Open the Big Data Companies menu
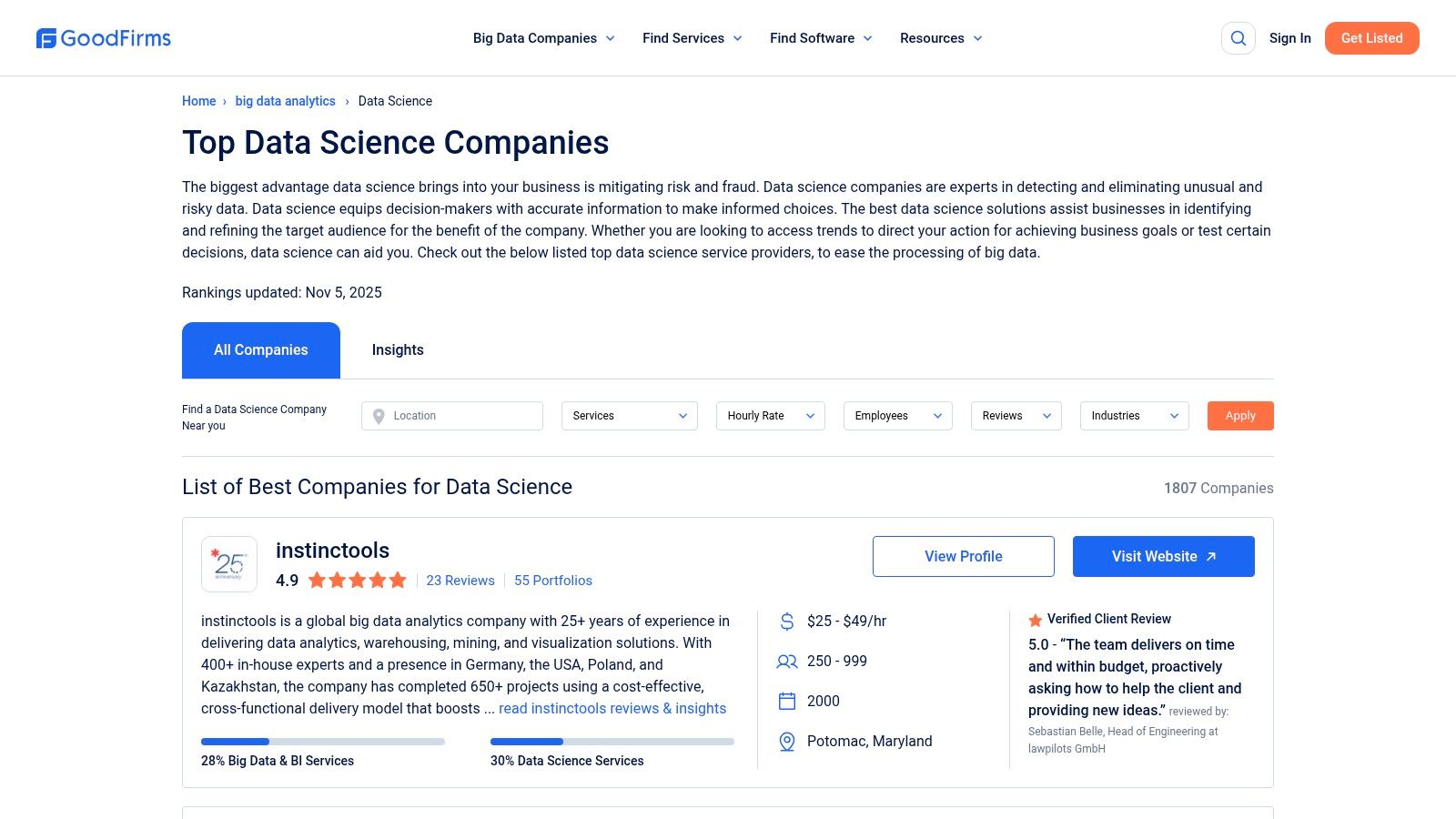The image size is (1456, 819). [543, 38]
